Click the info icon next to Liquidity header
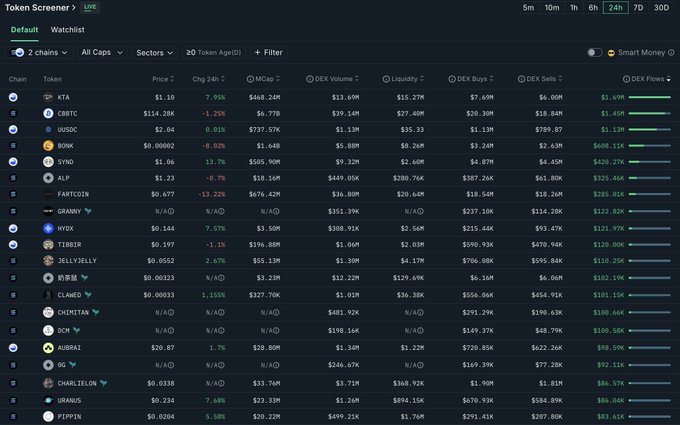The width and height of the screenshot is (680, 425). 386,79
